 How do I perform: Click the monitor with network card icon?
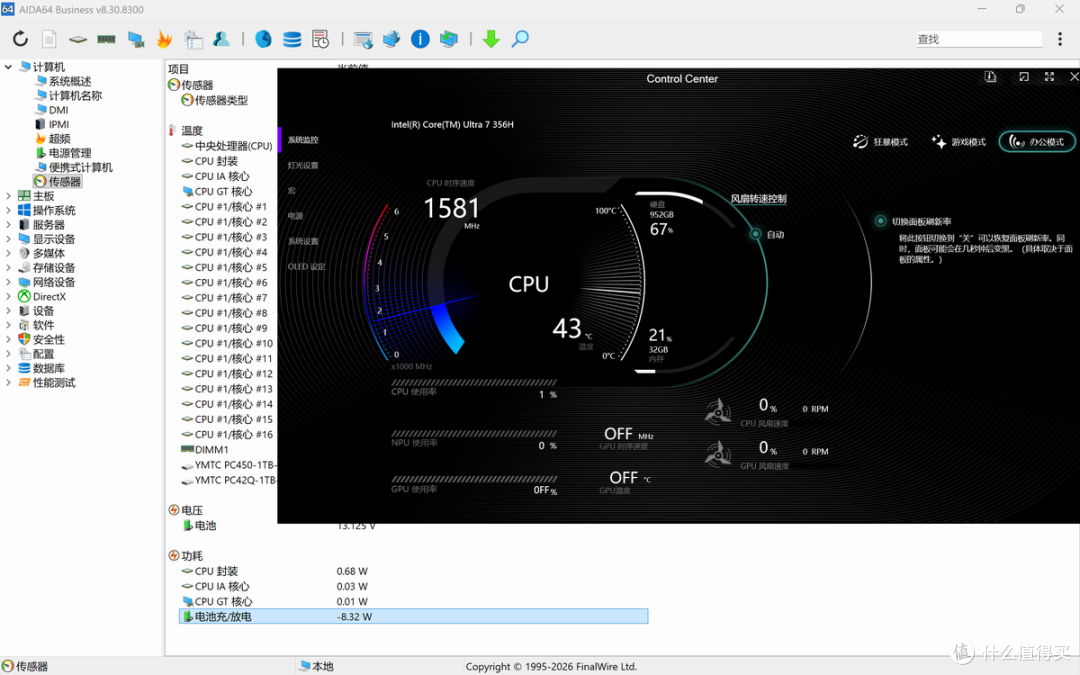136,39
